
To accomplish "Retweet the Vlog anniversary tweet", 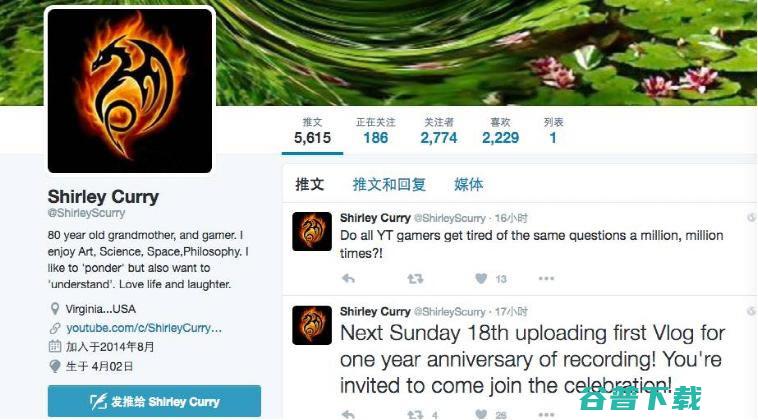I will pos(415,414).
